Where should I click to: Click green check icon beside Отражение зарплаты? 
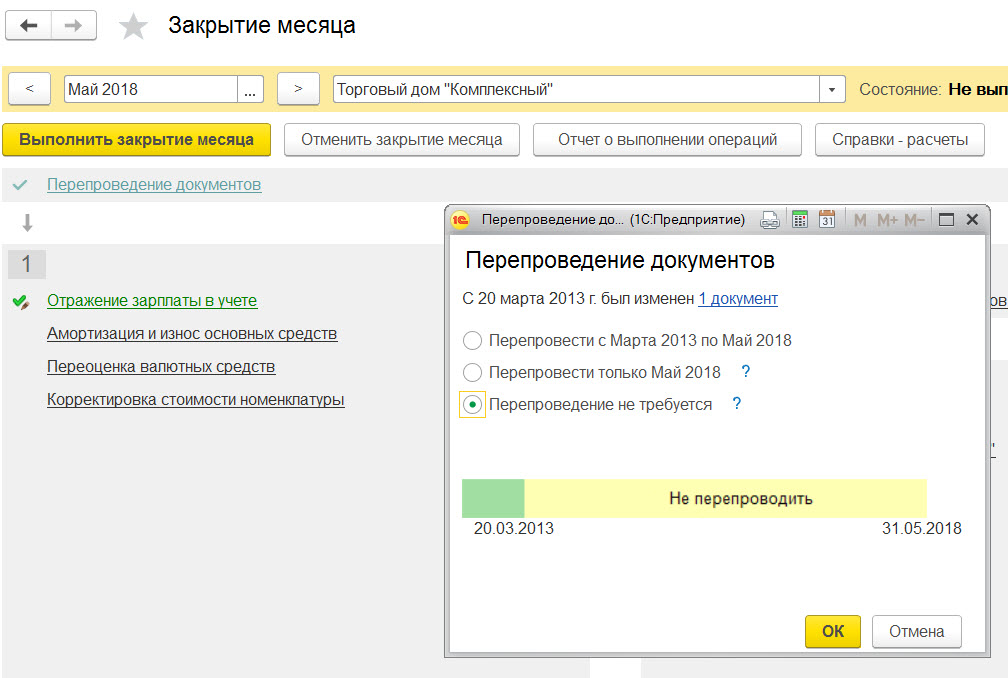click(x=21, y=301)
